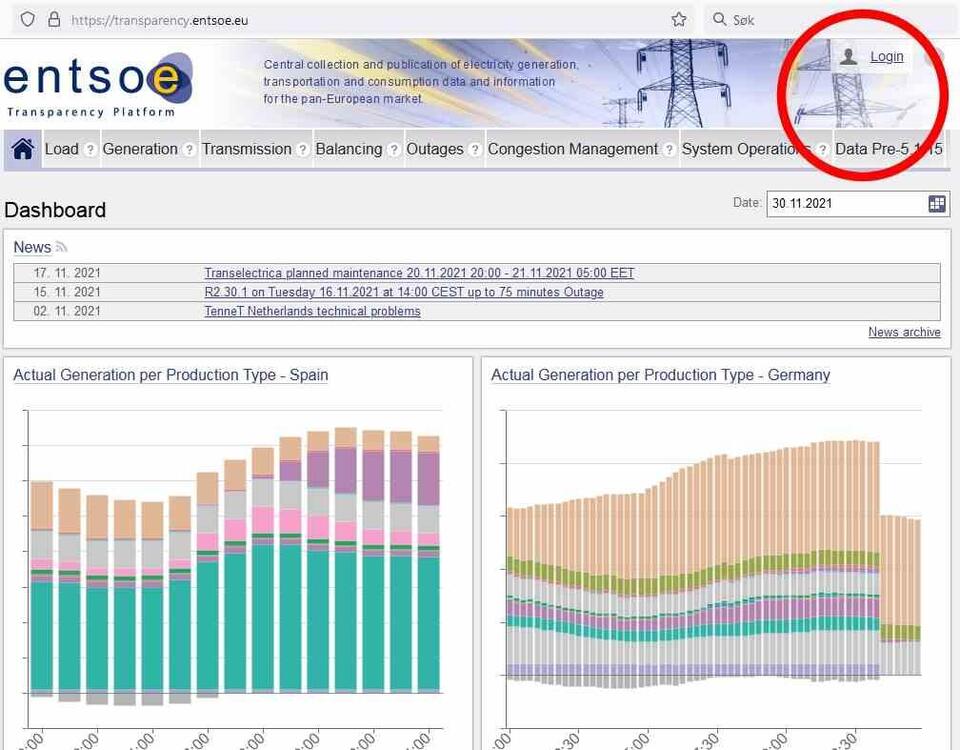Open the calendar date picker icon
This screenshot has height=750, width=960.
[937, 204]
